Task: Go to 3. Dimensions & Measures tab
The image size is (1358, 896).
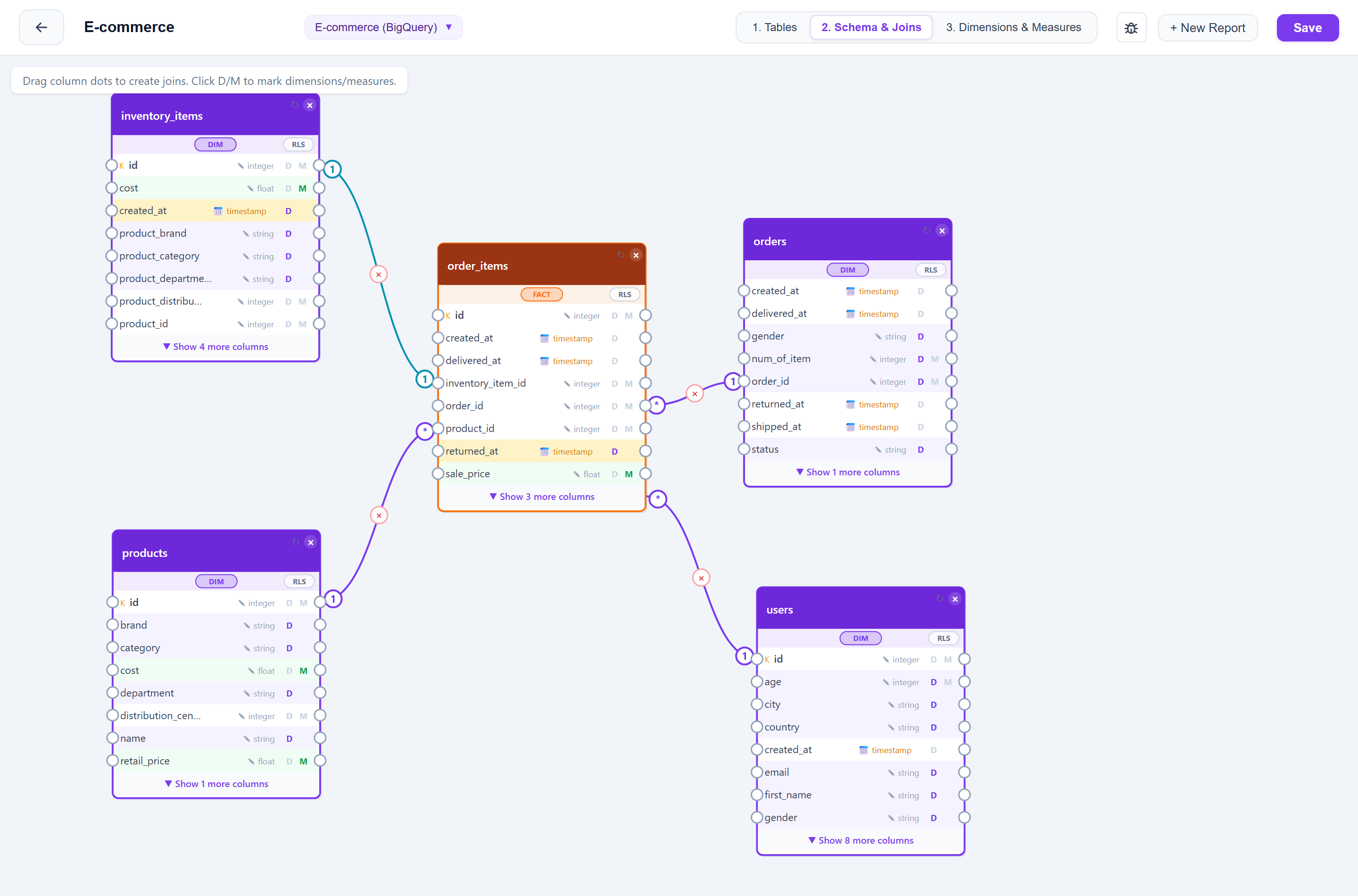Action: click(x=1013, y=27)
